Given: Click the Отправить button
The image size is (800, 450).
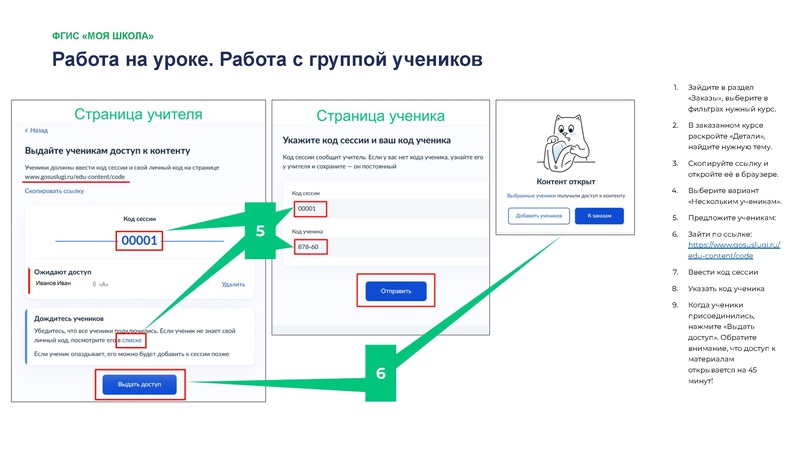Looking at the screenshot, I should [x=396, y=291].
